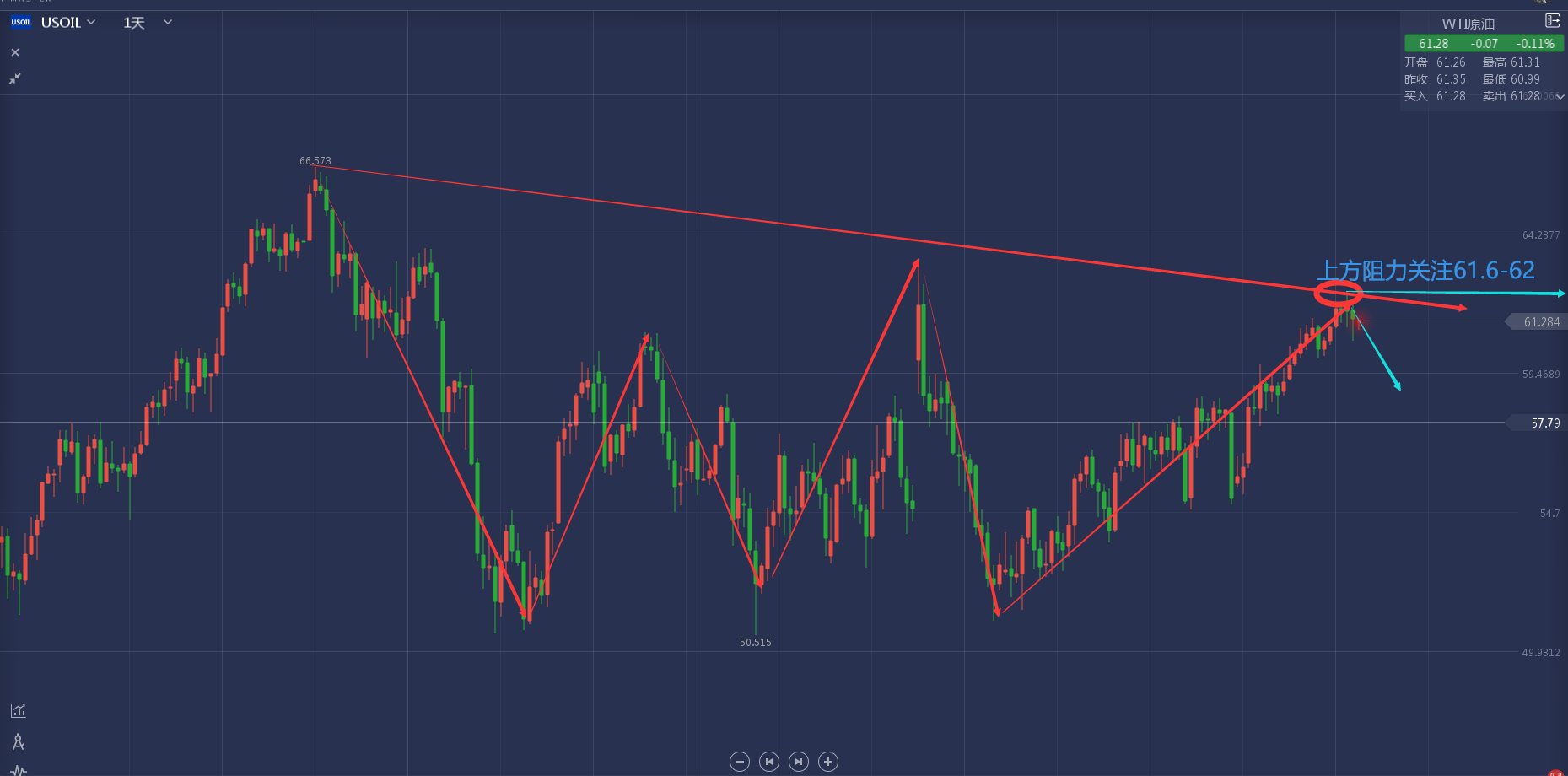
Task: Click the blue USOIL logo badge
Action: pyautogui.click(x=21, y=23)
